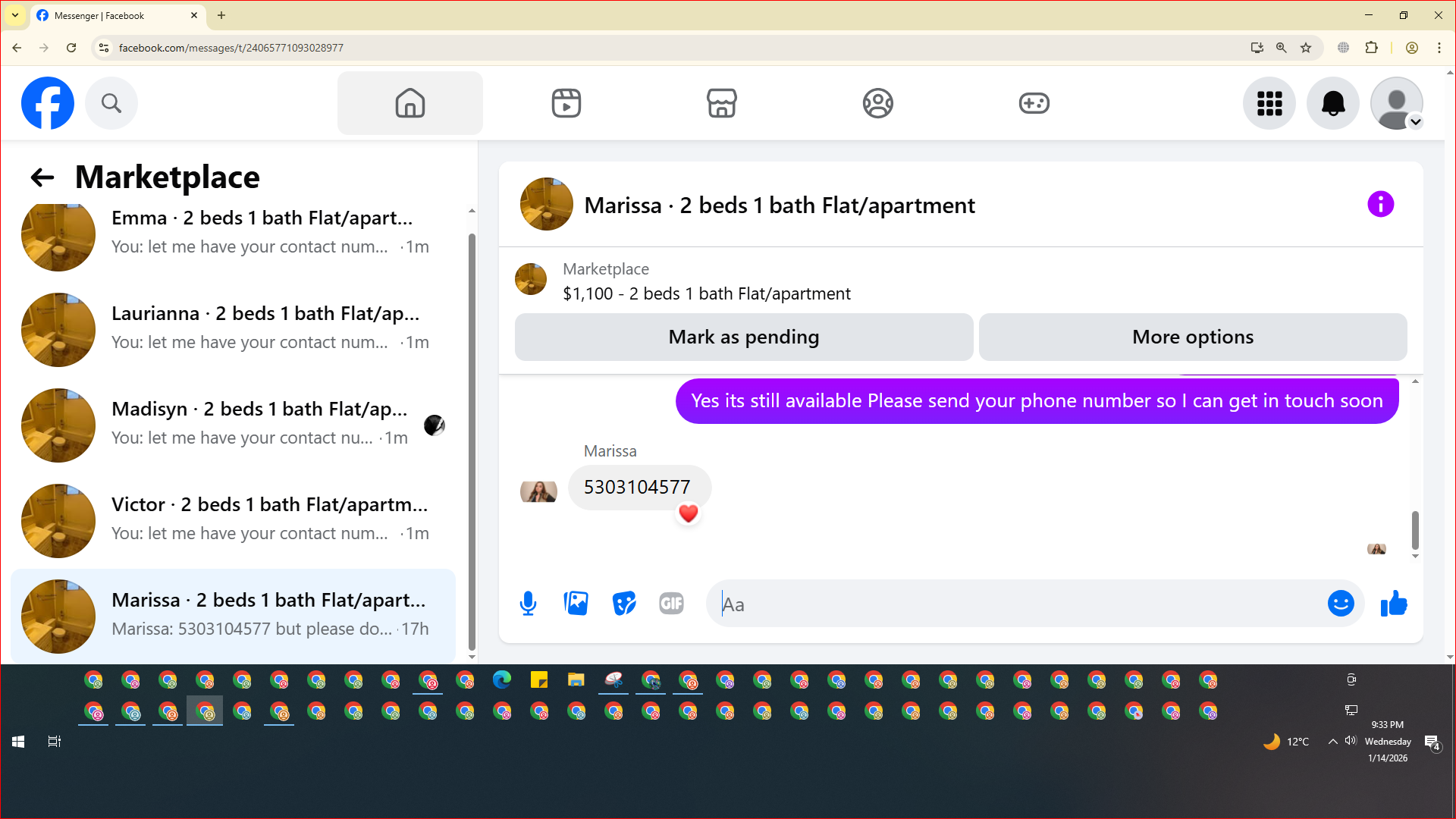Click the chat message scrollbar thumb
The width and height of the screenshot is (1456, 819).
pyautogui.click(x=1415, y=529)
